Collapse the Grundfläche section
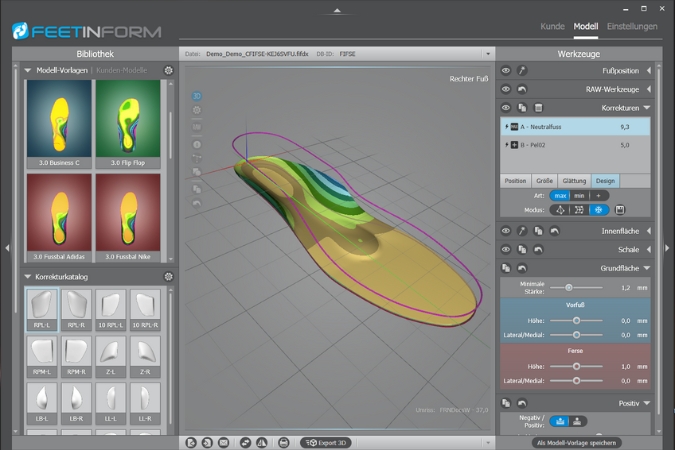The height and width of the screenshot is (450, 675). click(x=648, y=268)
